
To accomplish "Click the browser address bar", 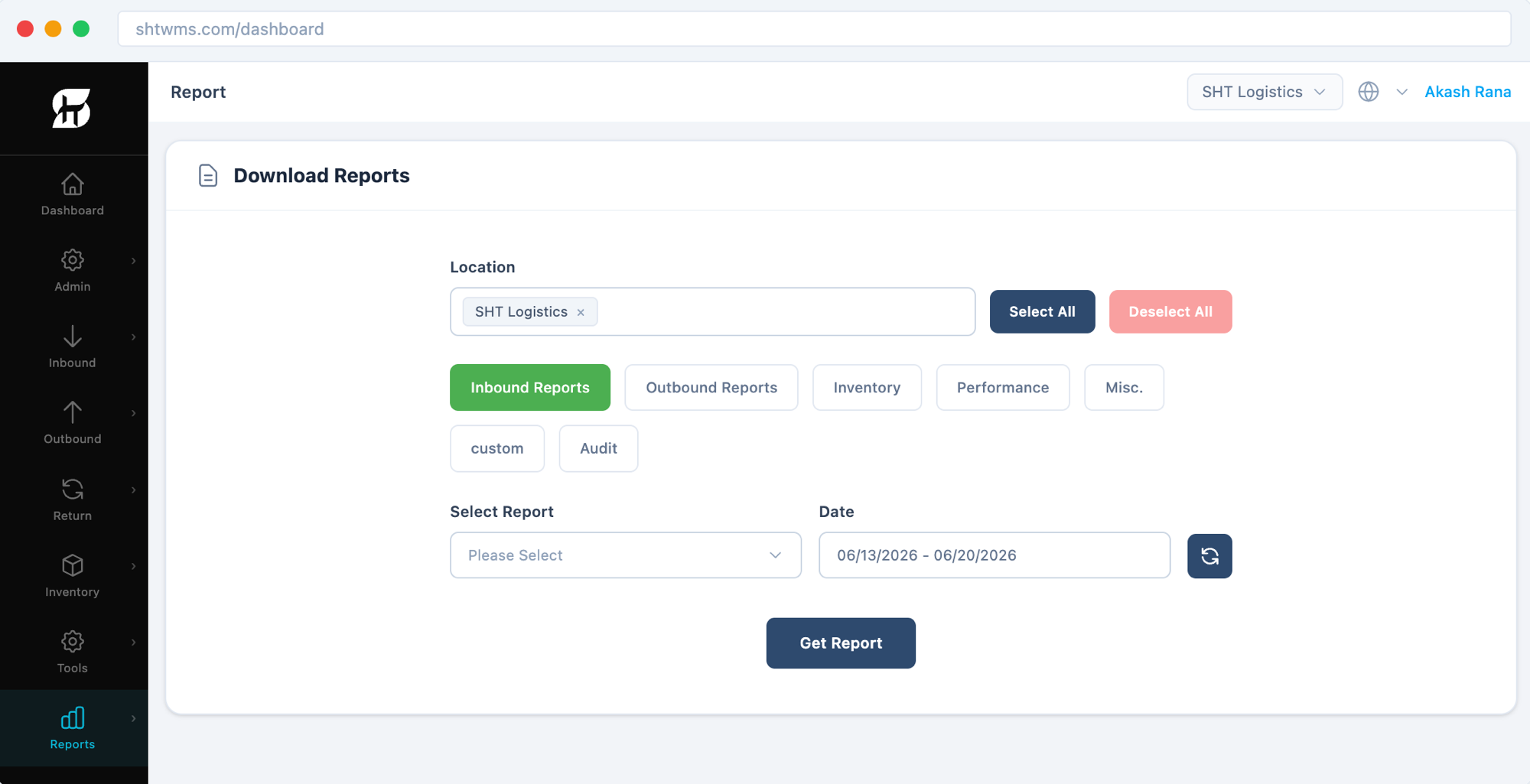I will coord(814,29).
